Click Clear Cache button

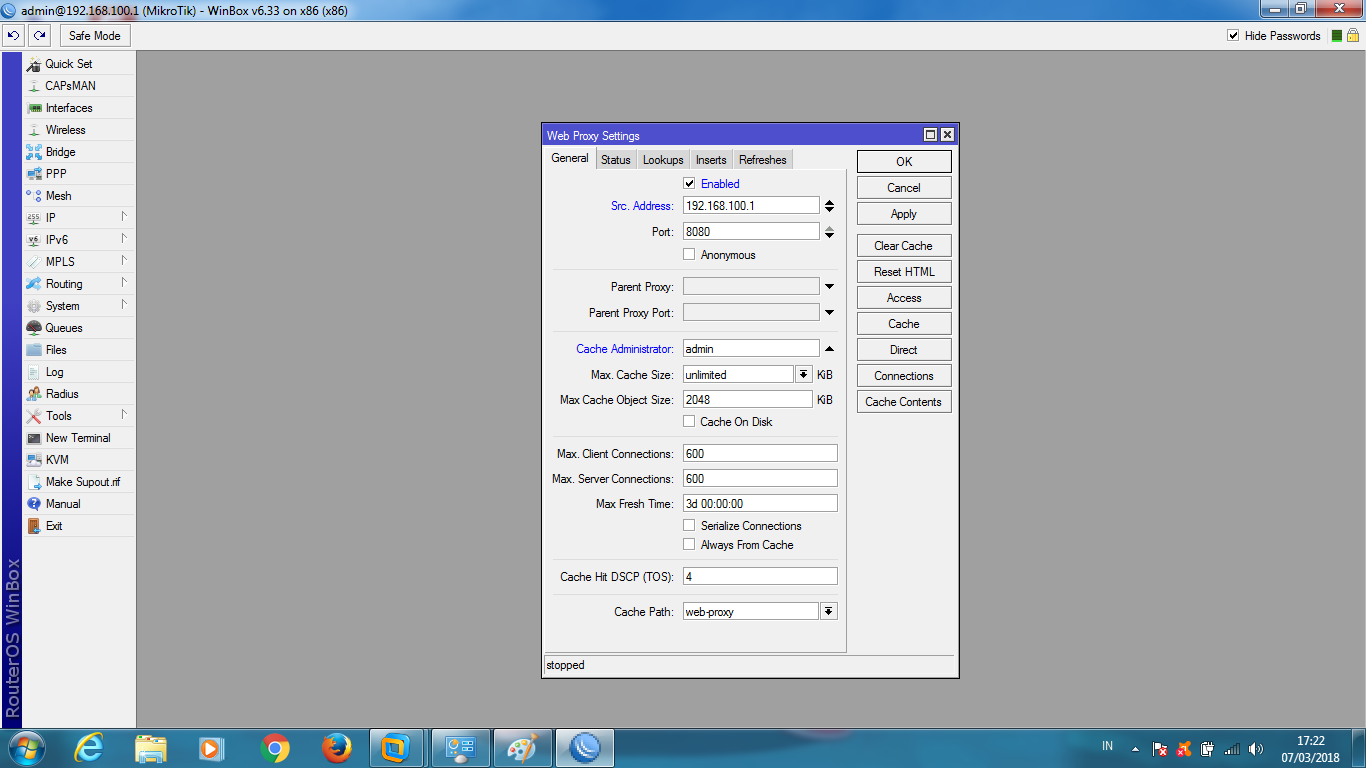[904, 246]
